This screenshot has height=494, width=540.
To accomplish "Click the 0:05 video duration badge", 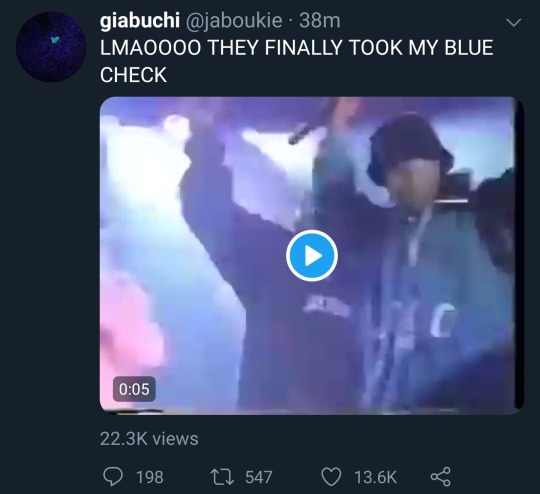I will (134, 389).
